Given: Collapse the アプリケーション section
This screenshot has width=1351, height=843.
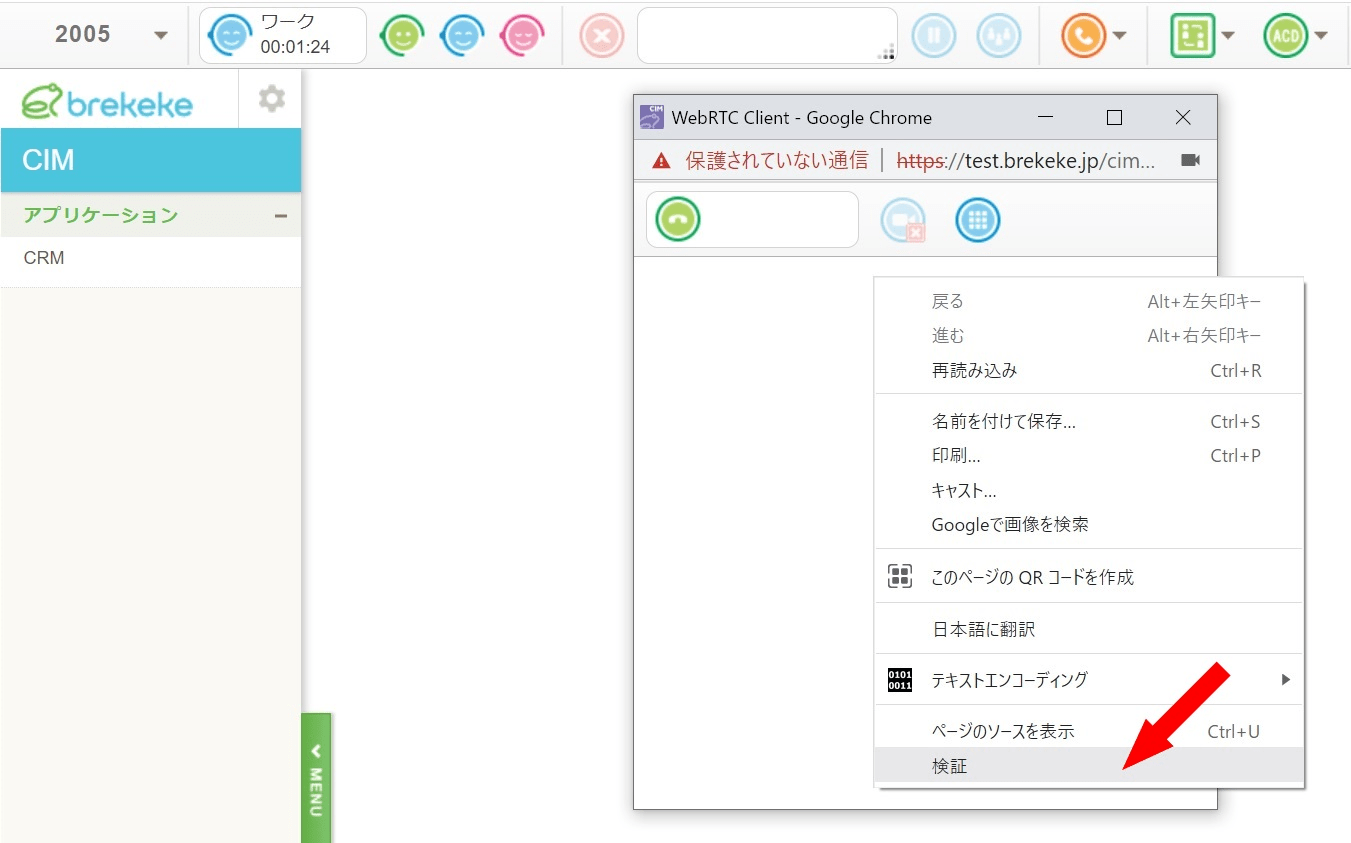Looking at the screenshot, I should pos(281,214).
